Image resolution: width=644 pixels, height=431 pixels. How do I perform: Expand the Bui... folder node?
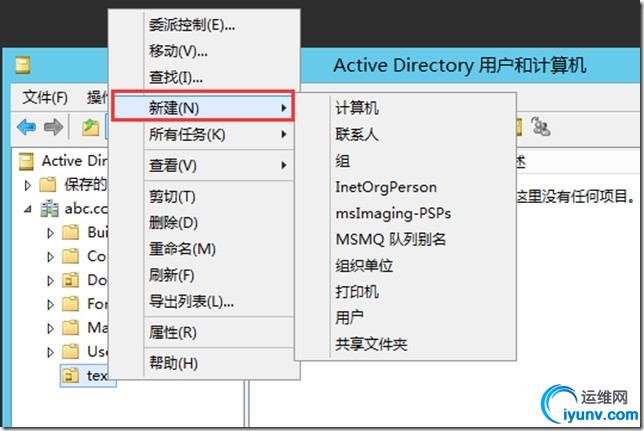click(50, 233)
